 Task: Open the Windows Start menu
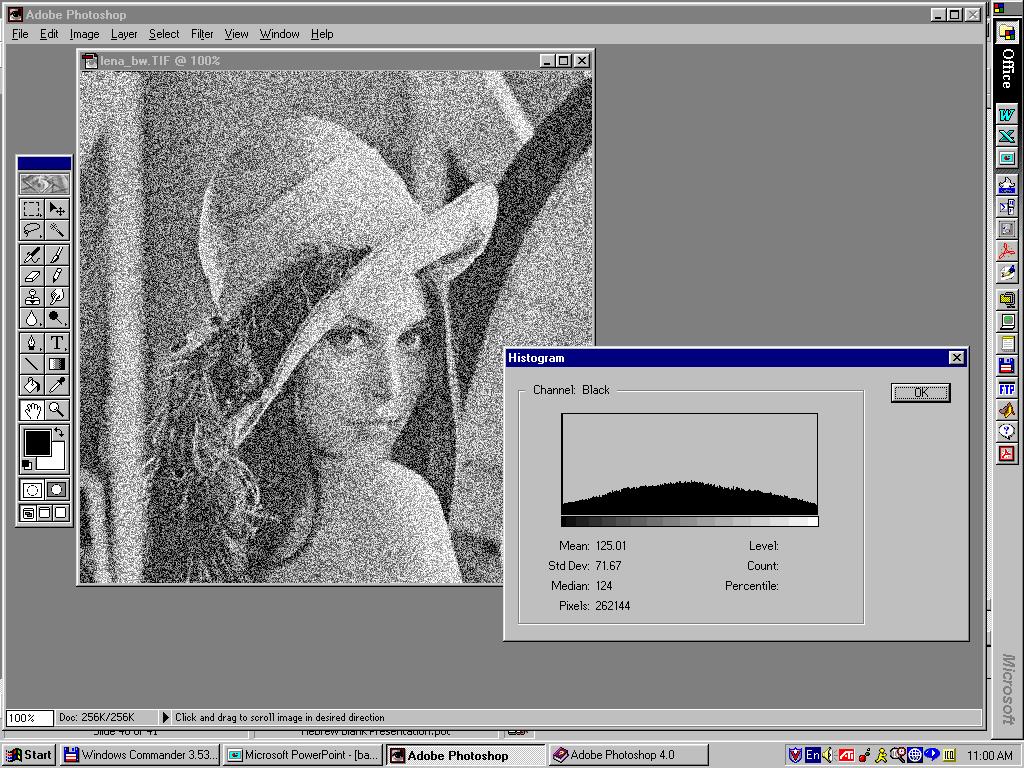29,755
